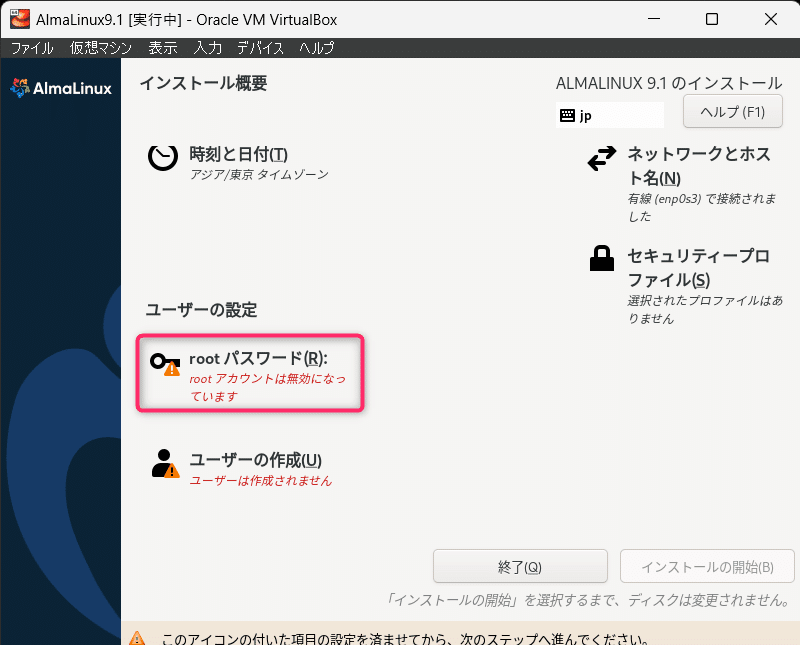Click the user creation person icon
The image size is (800, 645).
pos(165,463)
